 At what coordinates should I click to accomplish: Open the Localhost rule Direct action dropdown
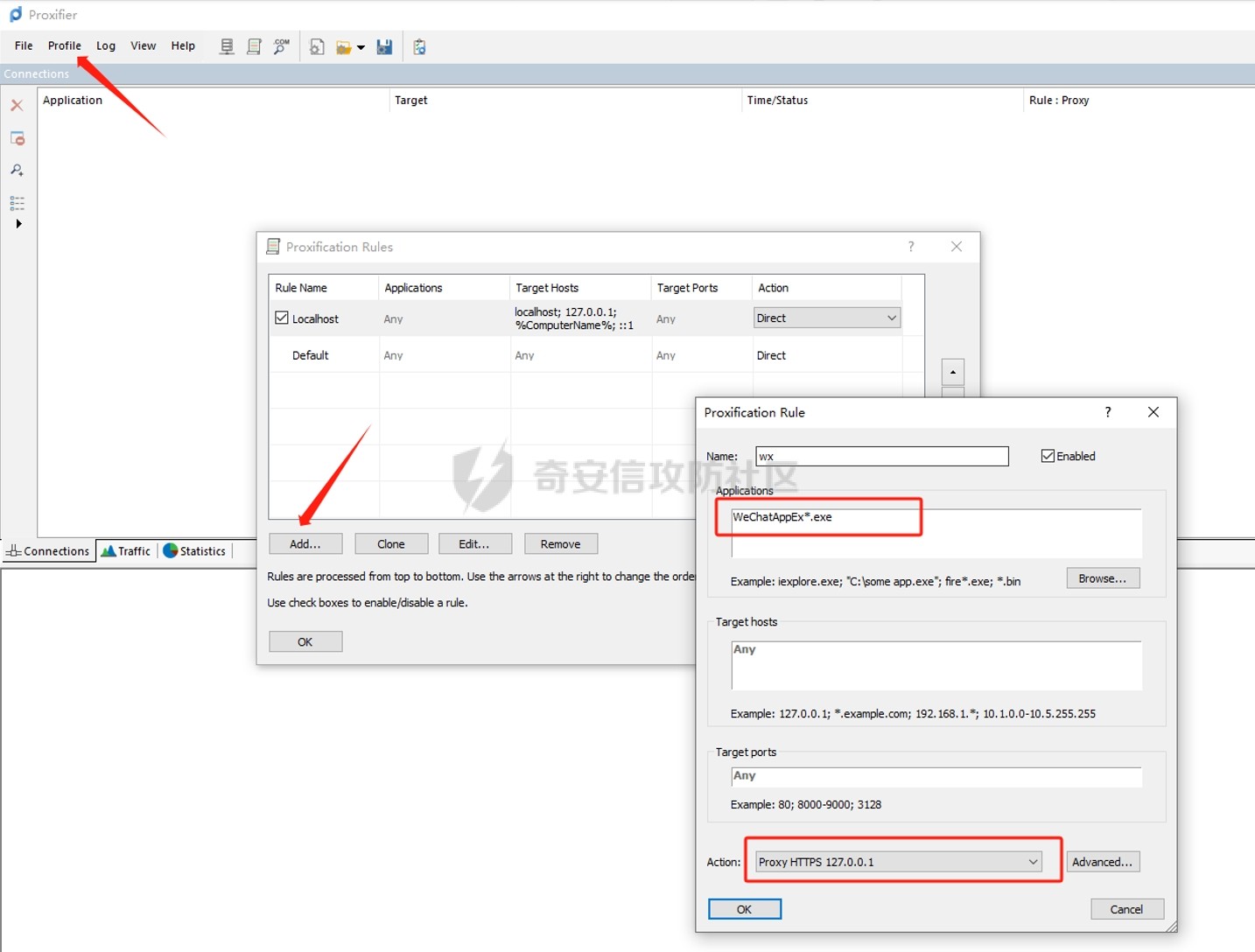[891, 318]
